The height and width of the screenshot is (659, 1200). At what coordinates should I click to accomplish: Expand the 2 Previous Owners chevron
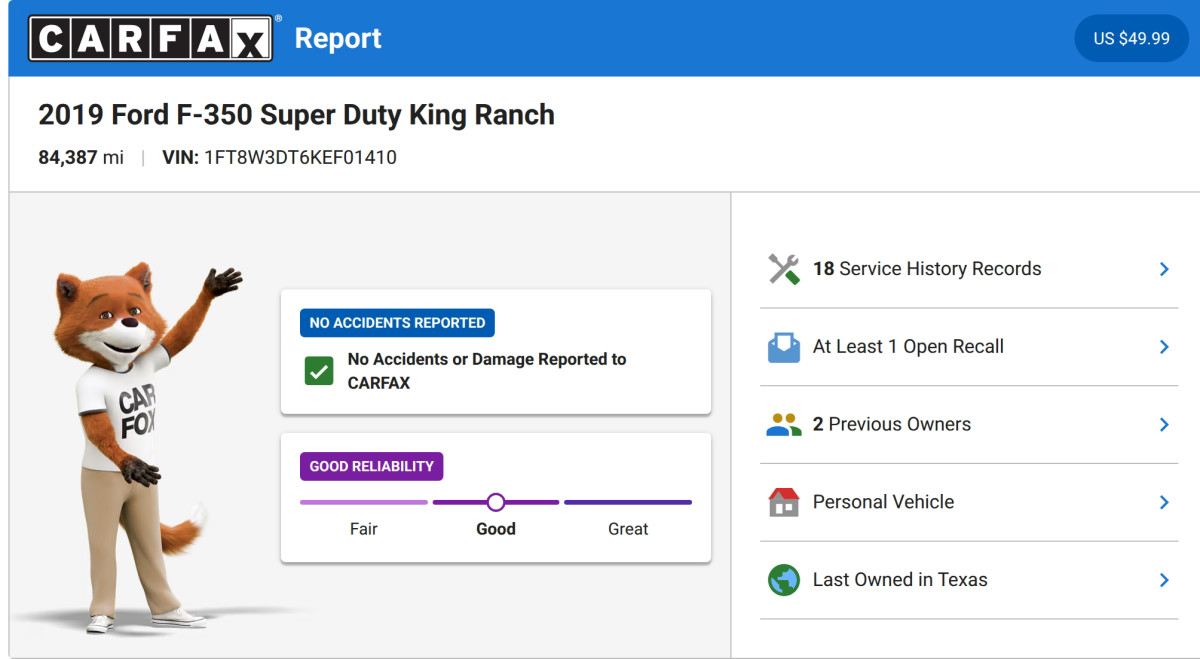coord(1164,425)
